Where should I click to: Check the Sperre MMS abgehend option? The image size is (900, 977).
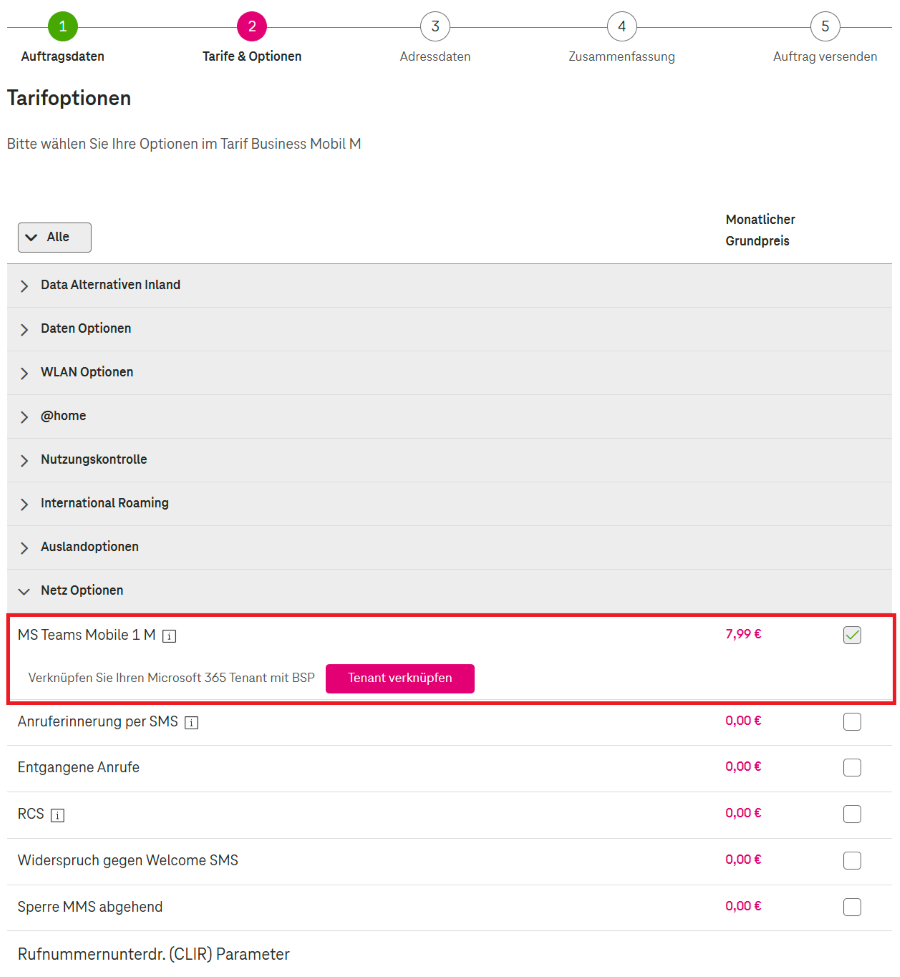pyautogui.click(x=852, y=907)
